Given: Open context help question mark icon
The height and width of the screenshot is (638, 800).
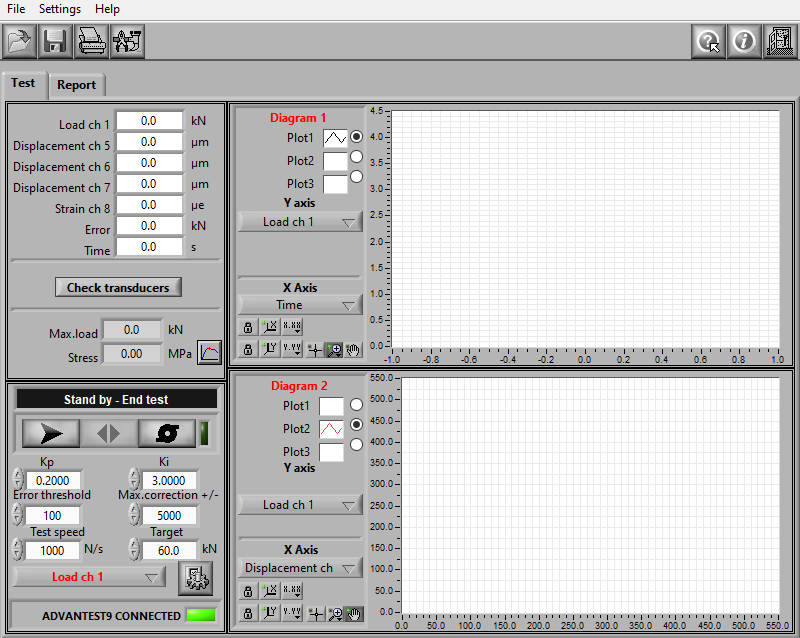Looking at the screenshot, I should click(x=708, y=42).
